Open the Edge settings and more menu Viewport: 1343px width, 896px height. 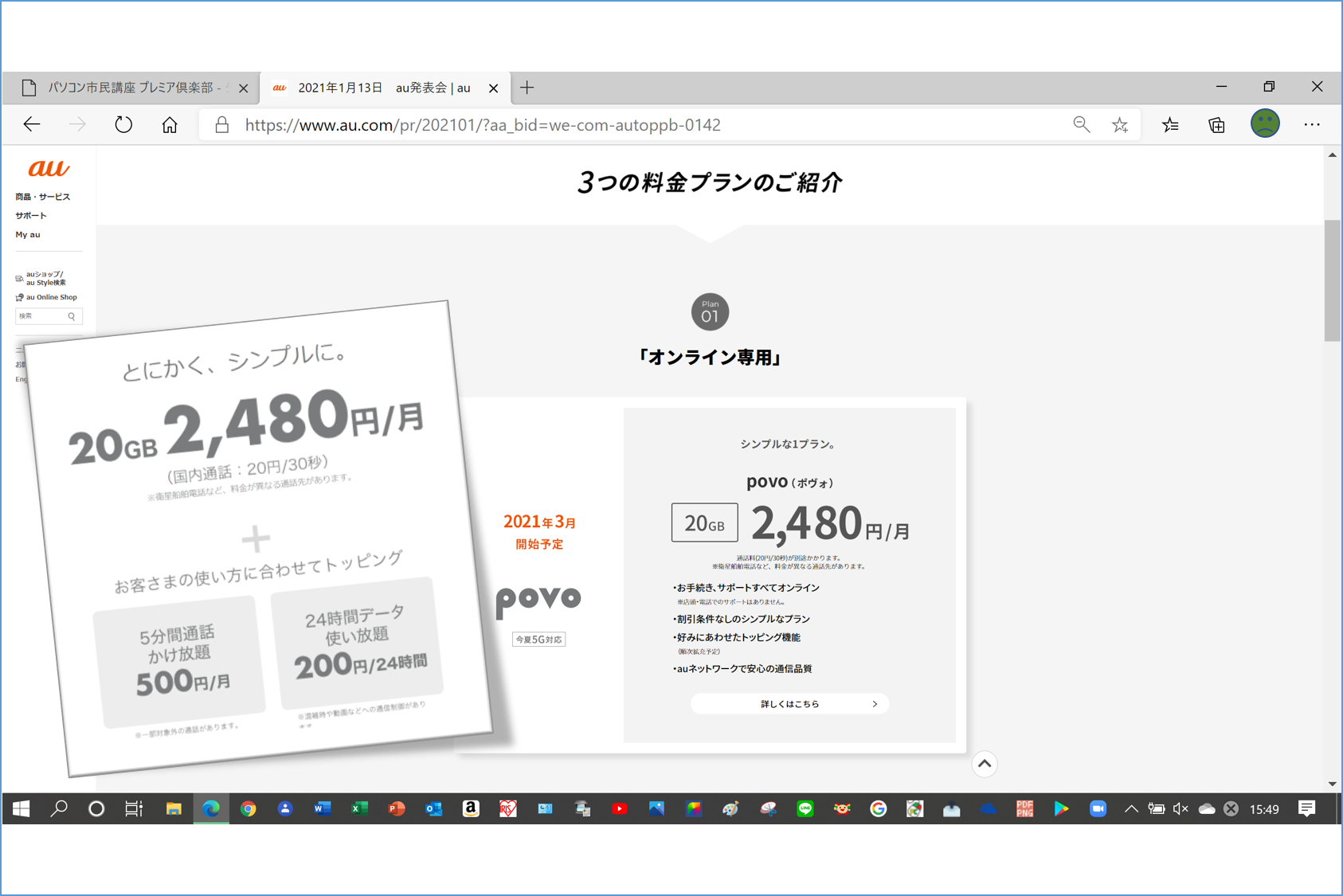click(x=1312, y=125)
